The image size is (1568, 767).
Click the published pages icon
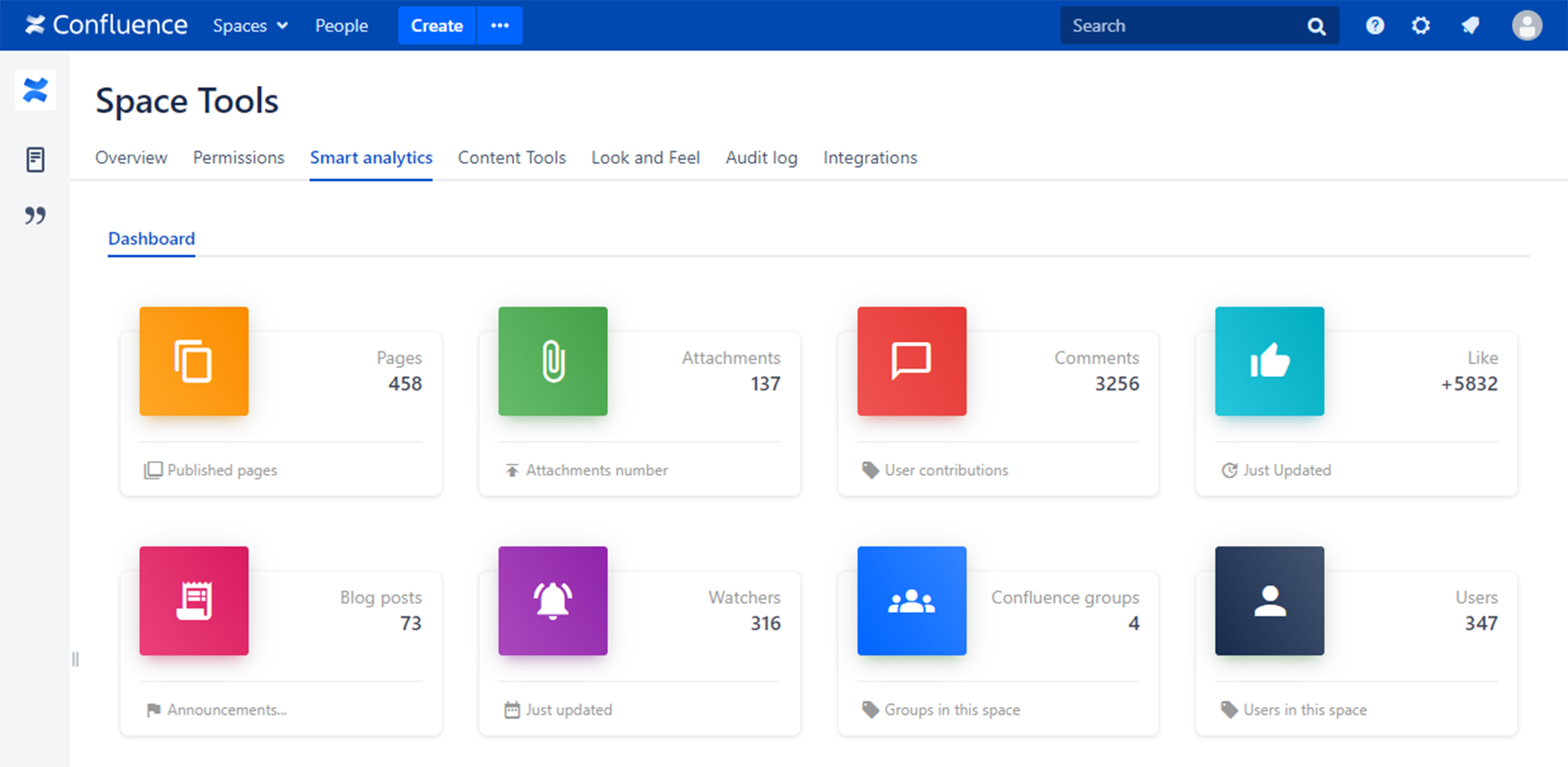(153, 470)
